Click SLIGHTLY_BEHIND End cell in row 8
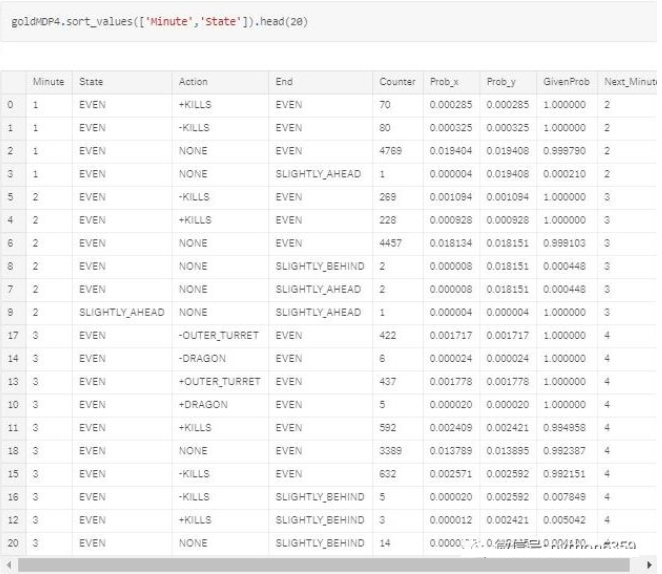Image resolution: width=662 pixels, height=574 pixels. (x=320, y=266)
